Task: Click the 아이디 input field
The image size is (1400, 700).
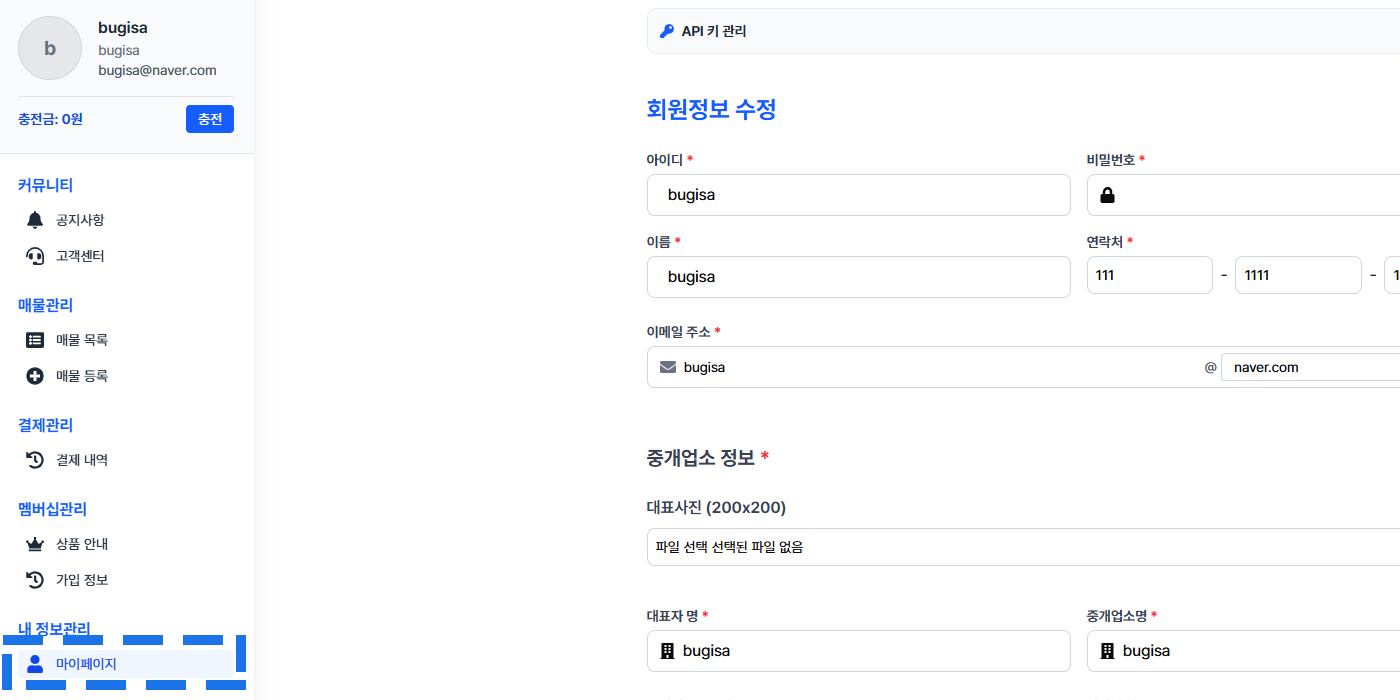Action: (858, 195)
